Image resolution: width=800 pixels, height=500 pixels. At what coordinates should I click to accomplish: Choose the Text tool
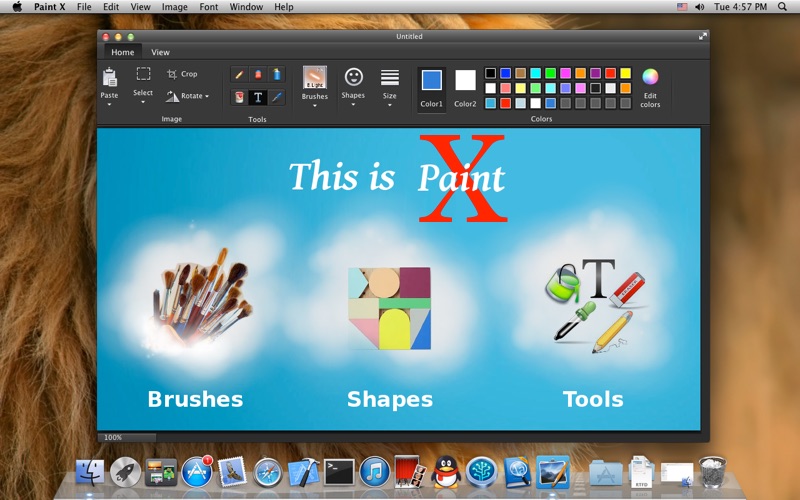pos(258,97)
